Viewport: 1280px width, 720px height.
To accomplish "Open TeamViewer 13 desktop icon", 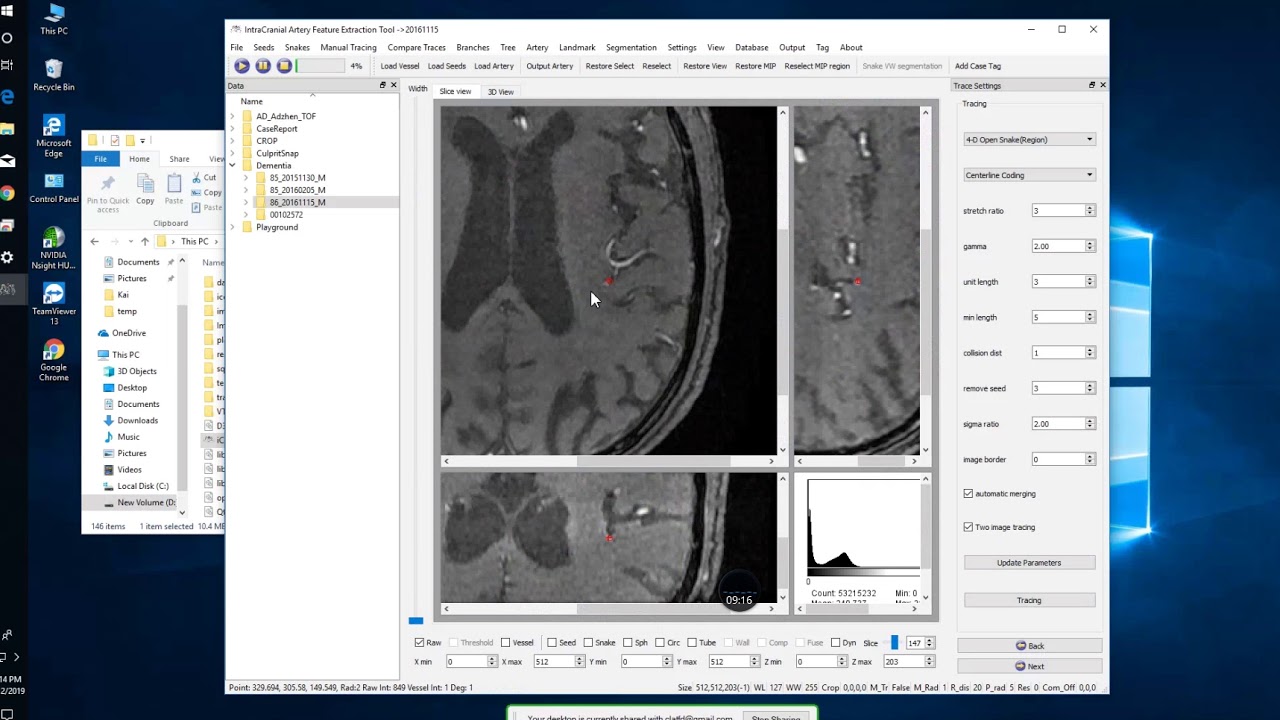I will (x=53, y=304).
